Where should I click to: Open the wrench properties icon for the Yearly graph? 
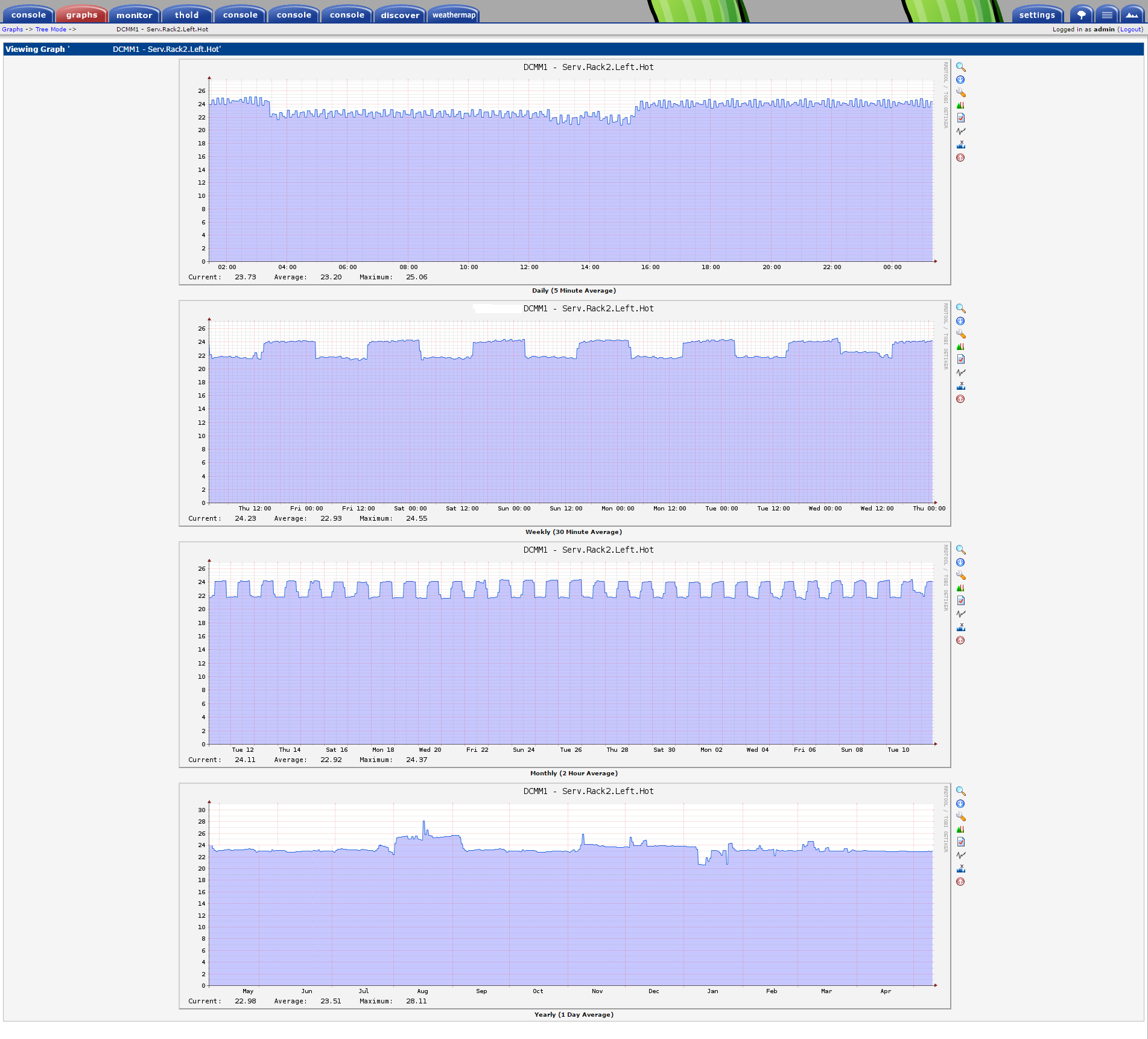point(960,817)
